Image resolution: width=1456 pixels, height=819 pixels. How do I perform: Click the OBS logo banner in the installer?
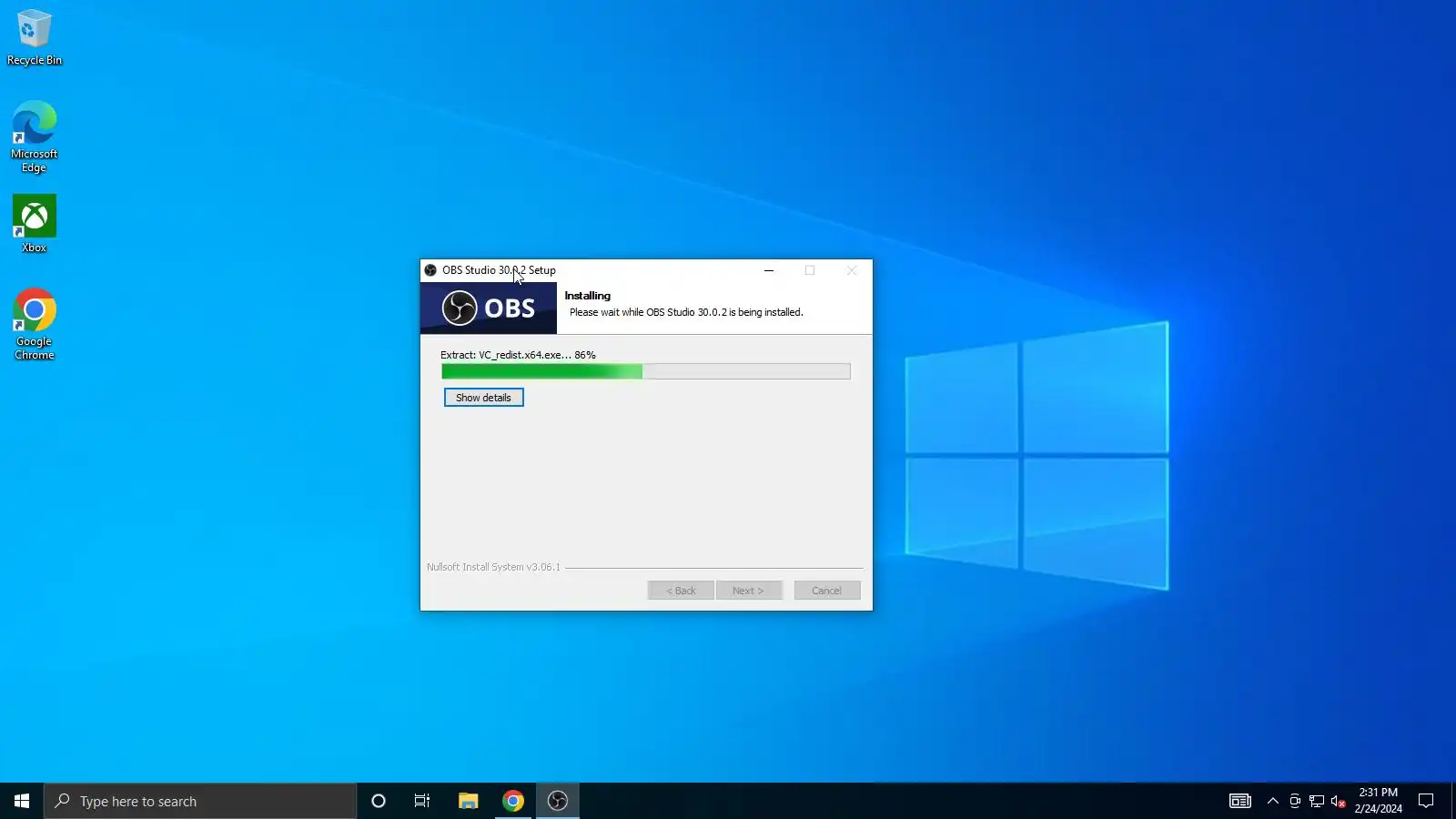point(489,308)
